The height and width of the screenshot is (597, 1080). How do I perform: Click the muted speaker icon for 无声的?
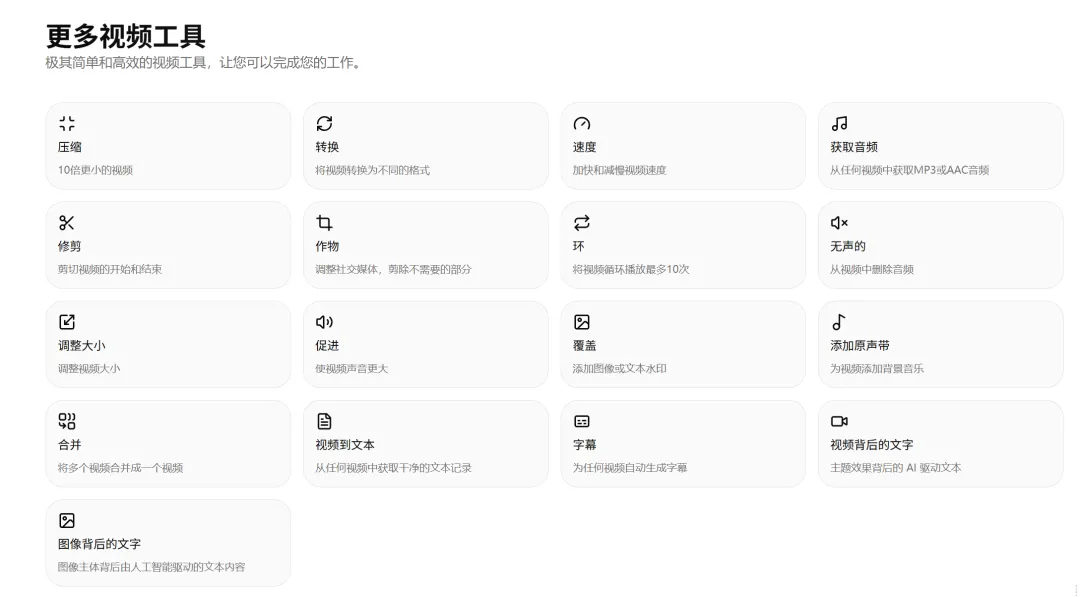(839, 222)
